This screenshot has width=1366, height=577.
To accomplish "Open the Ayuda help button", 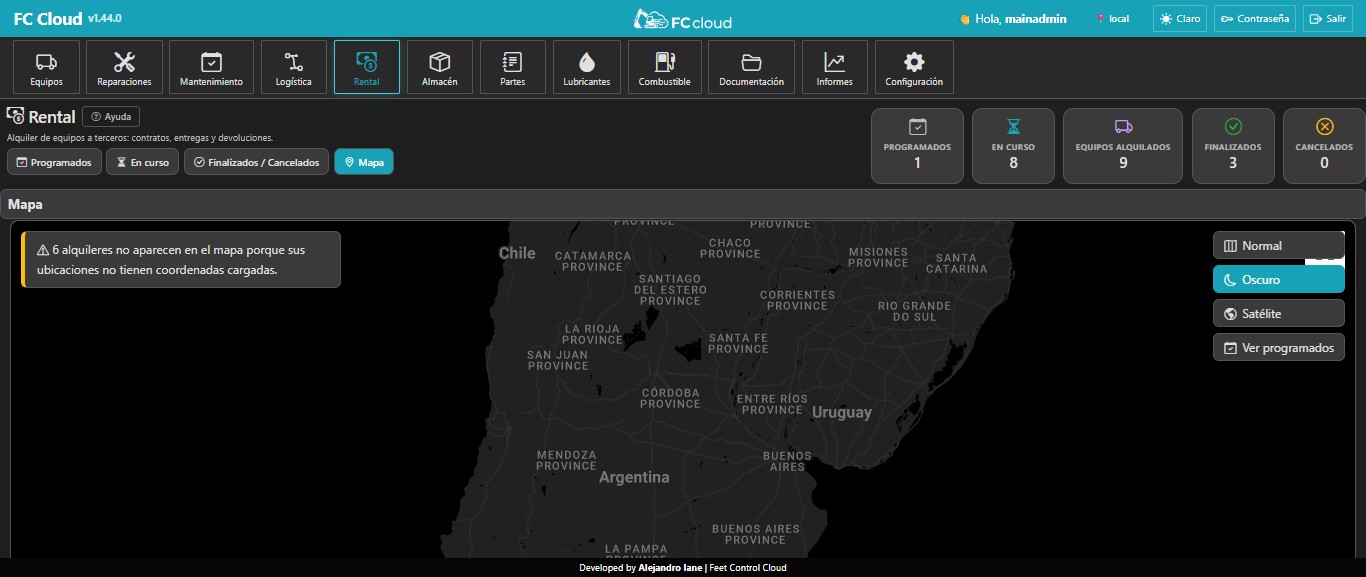I will click(111, 117).
